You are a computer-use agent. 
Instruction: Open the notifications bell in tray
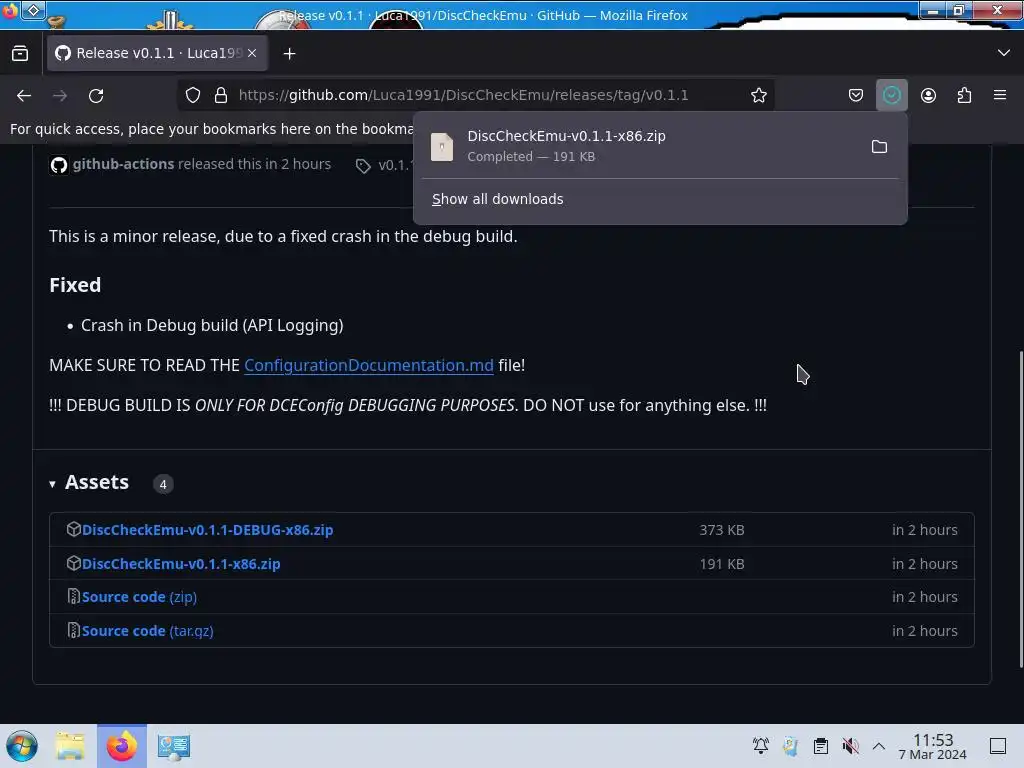pos(760,746)
